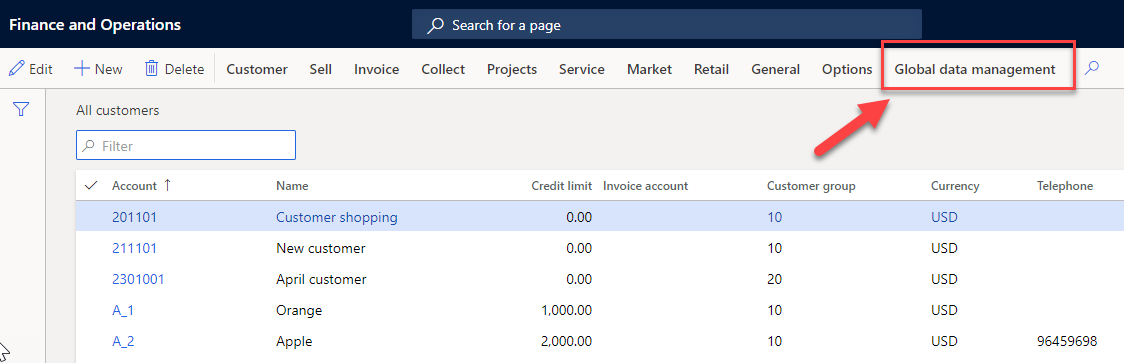Open the Market action tab

[x=649, y=70]
